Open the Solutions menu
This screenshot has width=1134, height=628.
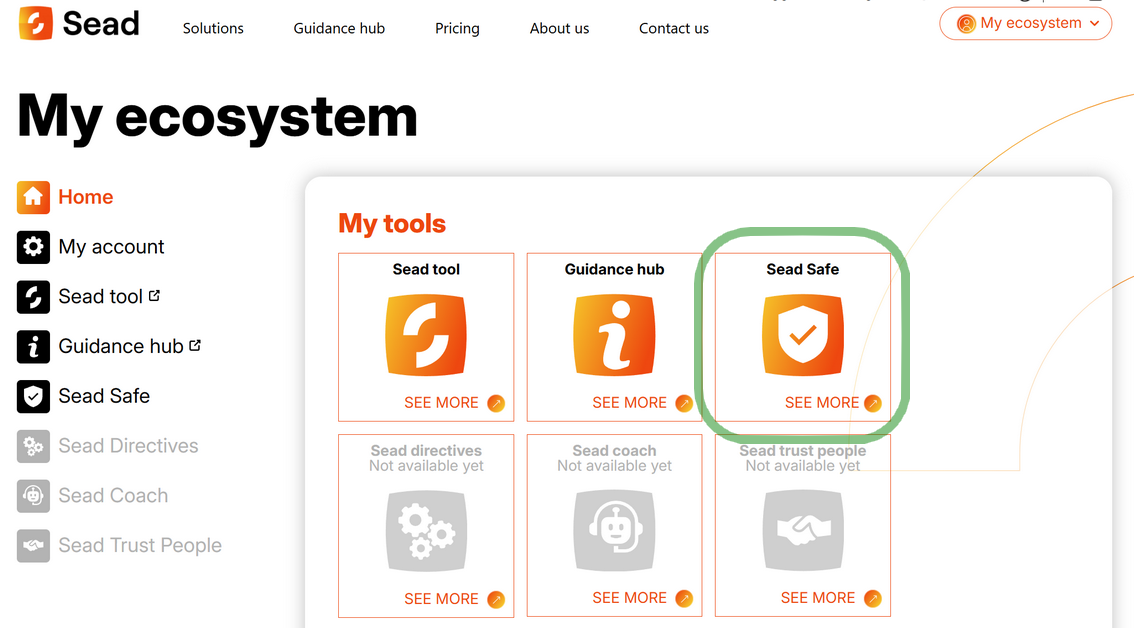pyautogui.click(x=213, y=28)
